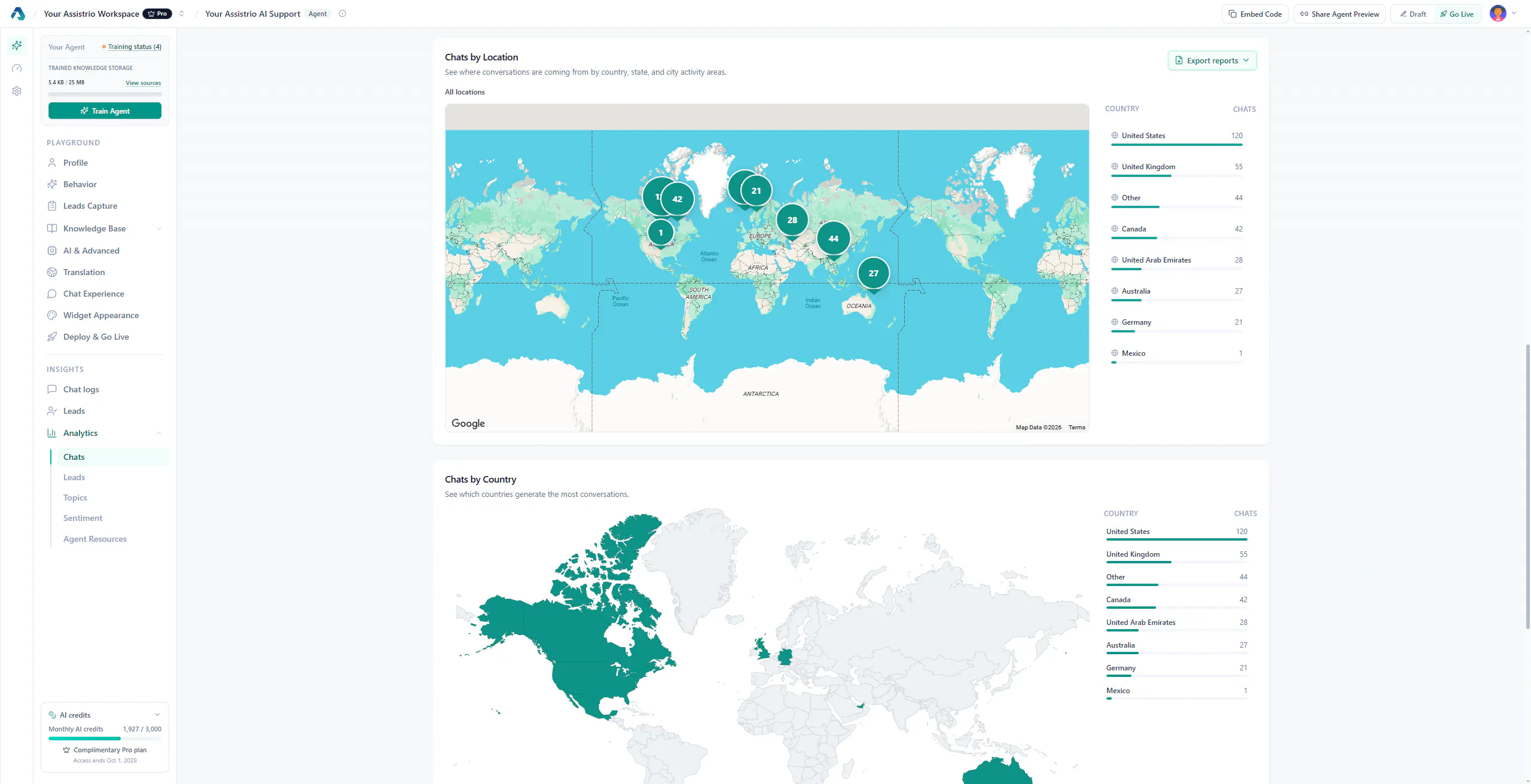Switch to Go Live mode
This screenshot has height=784, width=1531.
pyautogui.click(x=1457, y=14)
